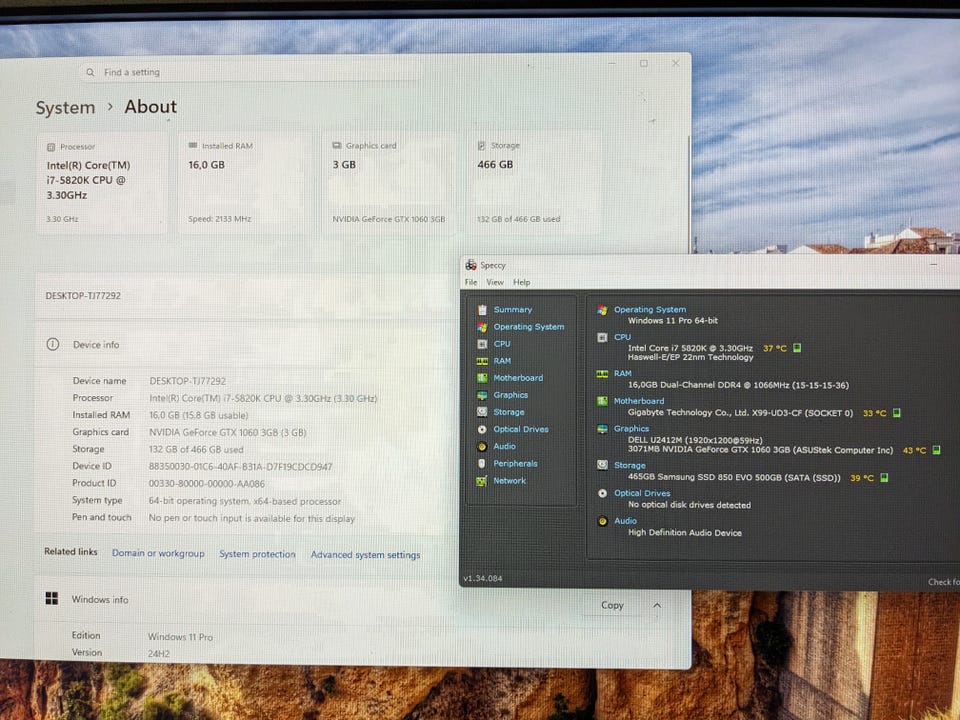Click the Windows flag icon beside Operating System heading
This screenshot has width=960, height=720.
pyautogui.click(x=602, y=310)
